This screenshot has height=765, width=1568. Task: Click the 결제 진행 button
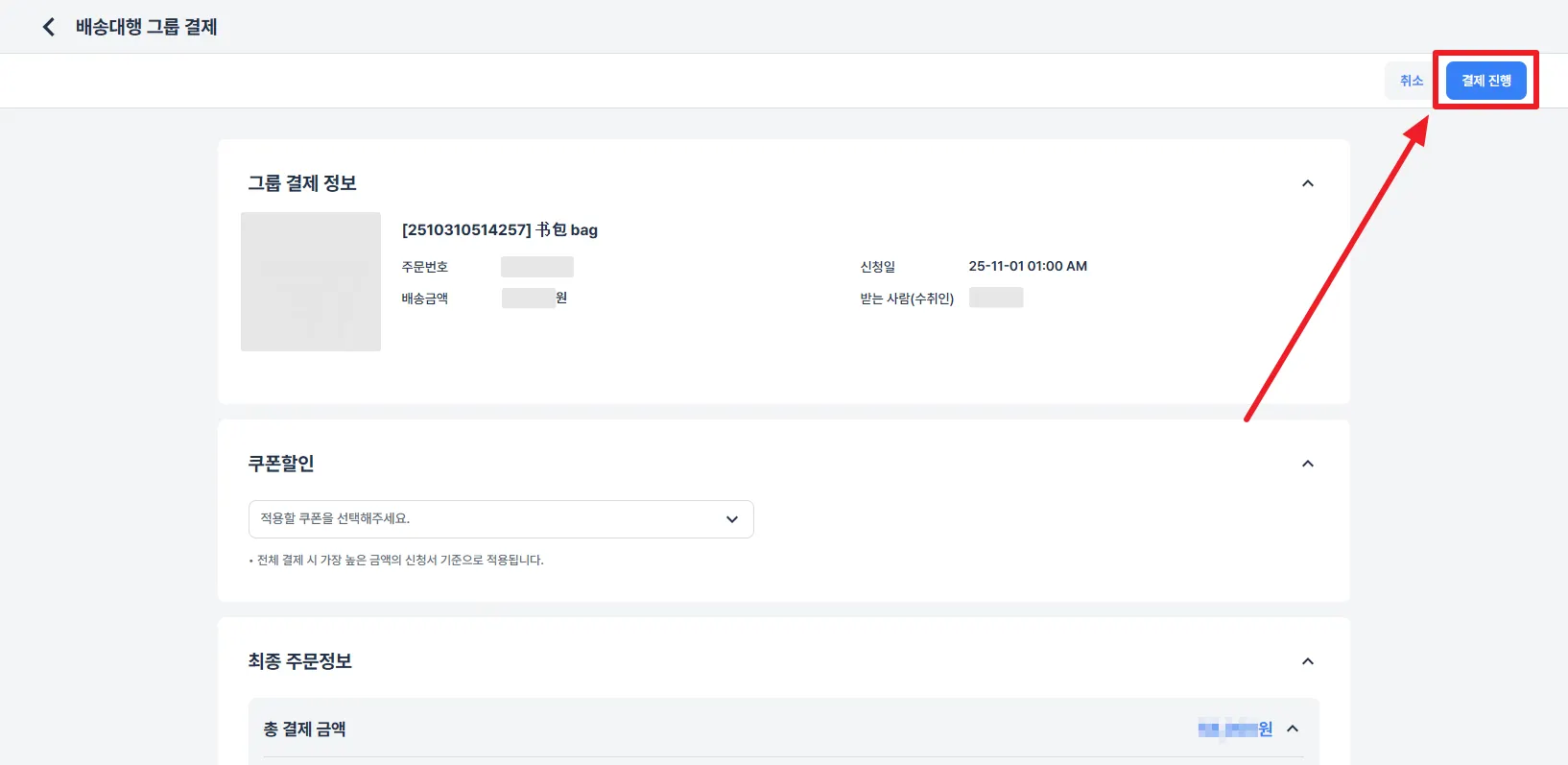1485,81
